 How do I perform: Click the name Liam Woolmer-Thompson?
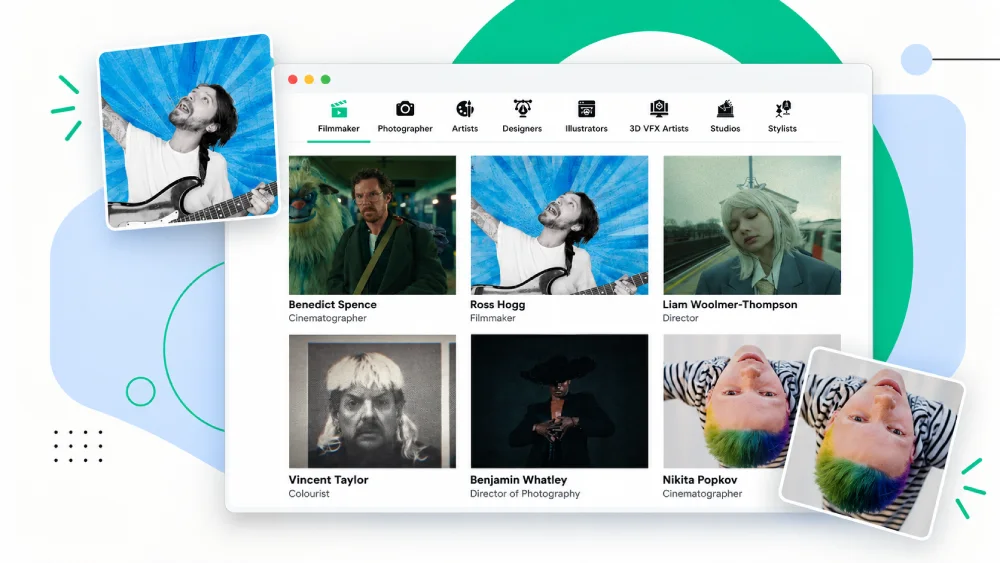click(730, 305)
